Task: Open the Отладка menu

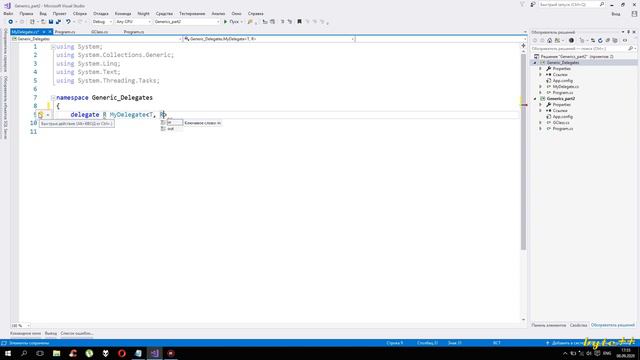Action: tap(101, 13)
